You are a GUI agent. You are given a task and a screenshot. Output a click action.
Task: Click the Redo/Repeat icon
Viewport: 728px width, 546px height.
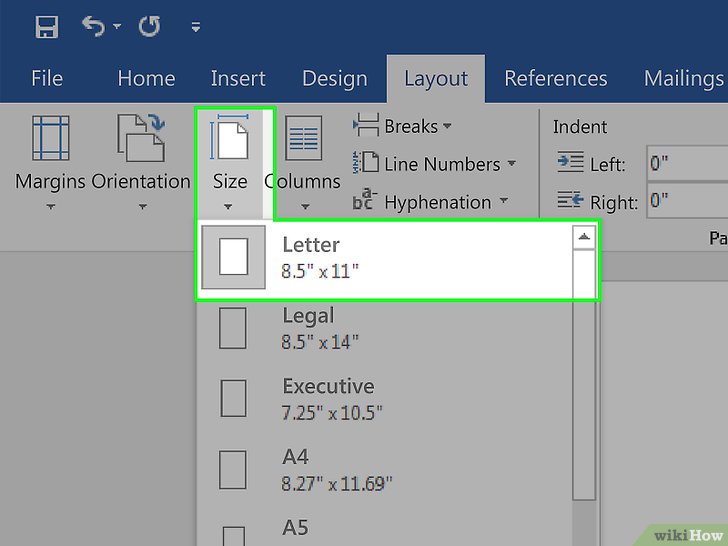(x=150, y=26)
